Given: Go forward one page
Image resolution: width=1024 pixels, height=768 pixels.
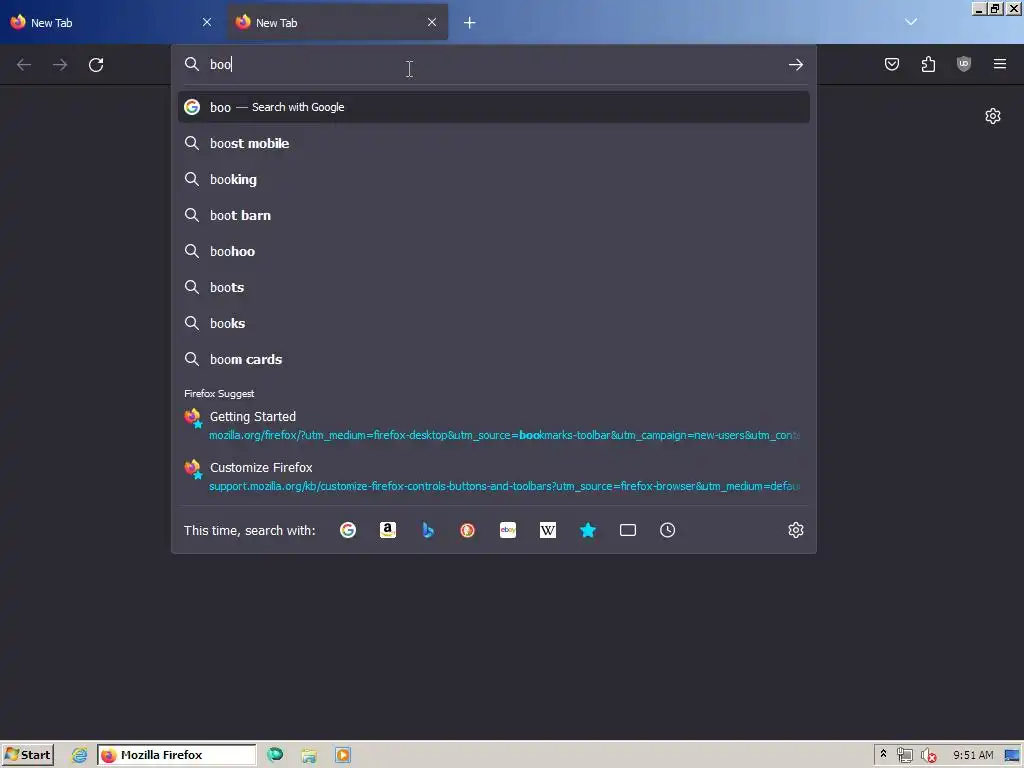Looking at the screenshot, I should point(60,65).
